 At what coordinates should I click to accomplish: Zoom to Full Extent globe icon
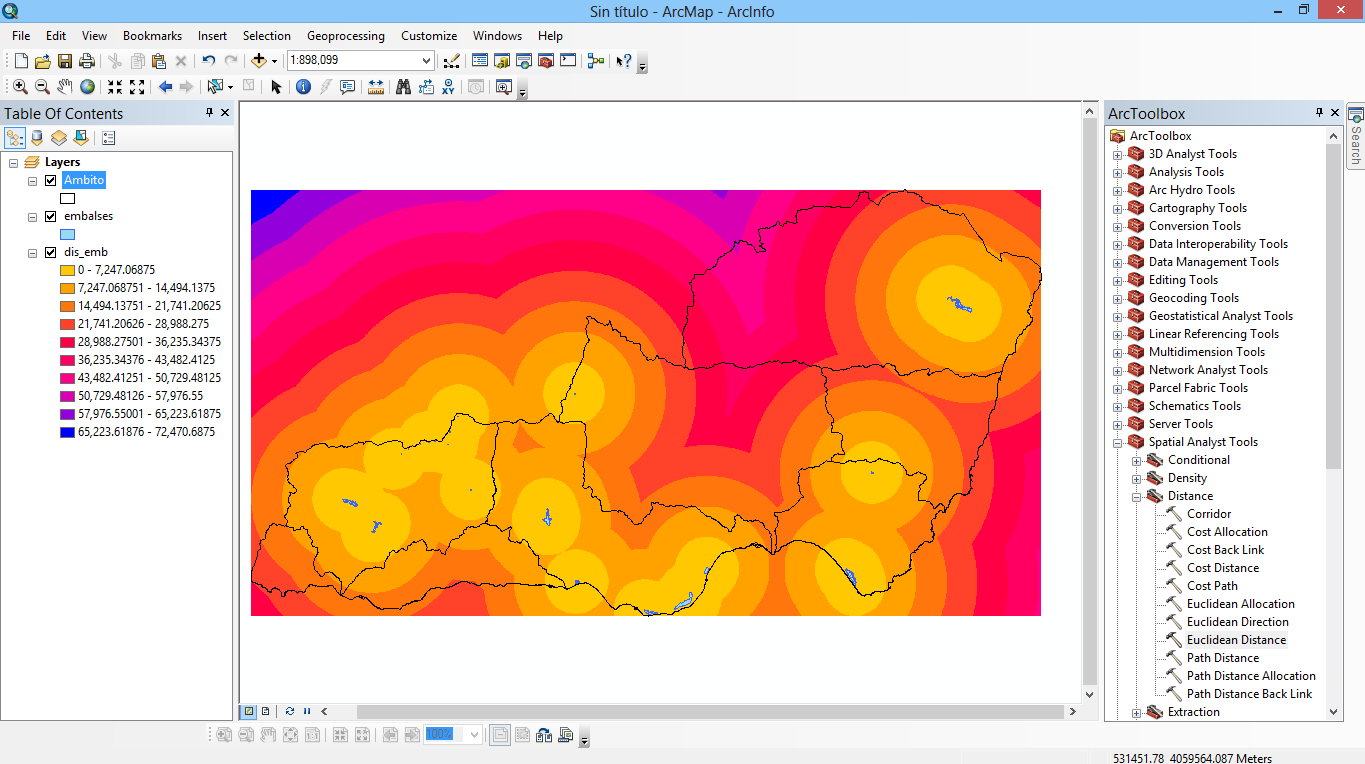coord(88,87)
